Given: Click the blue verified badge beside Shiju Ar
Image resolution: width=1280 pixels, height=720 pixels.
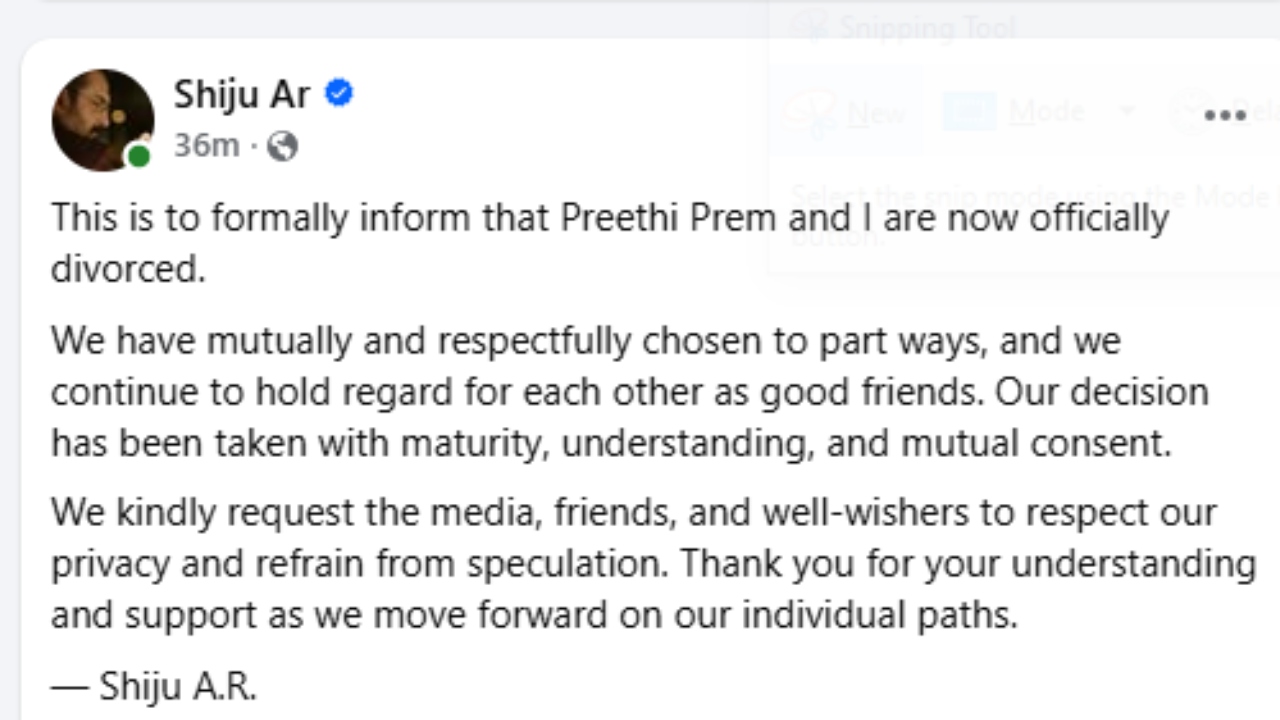Looking at the screenshot, I should (339, 94).
